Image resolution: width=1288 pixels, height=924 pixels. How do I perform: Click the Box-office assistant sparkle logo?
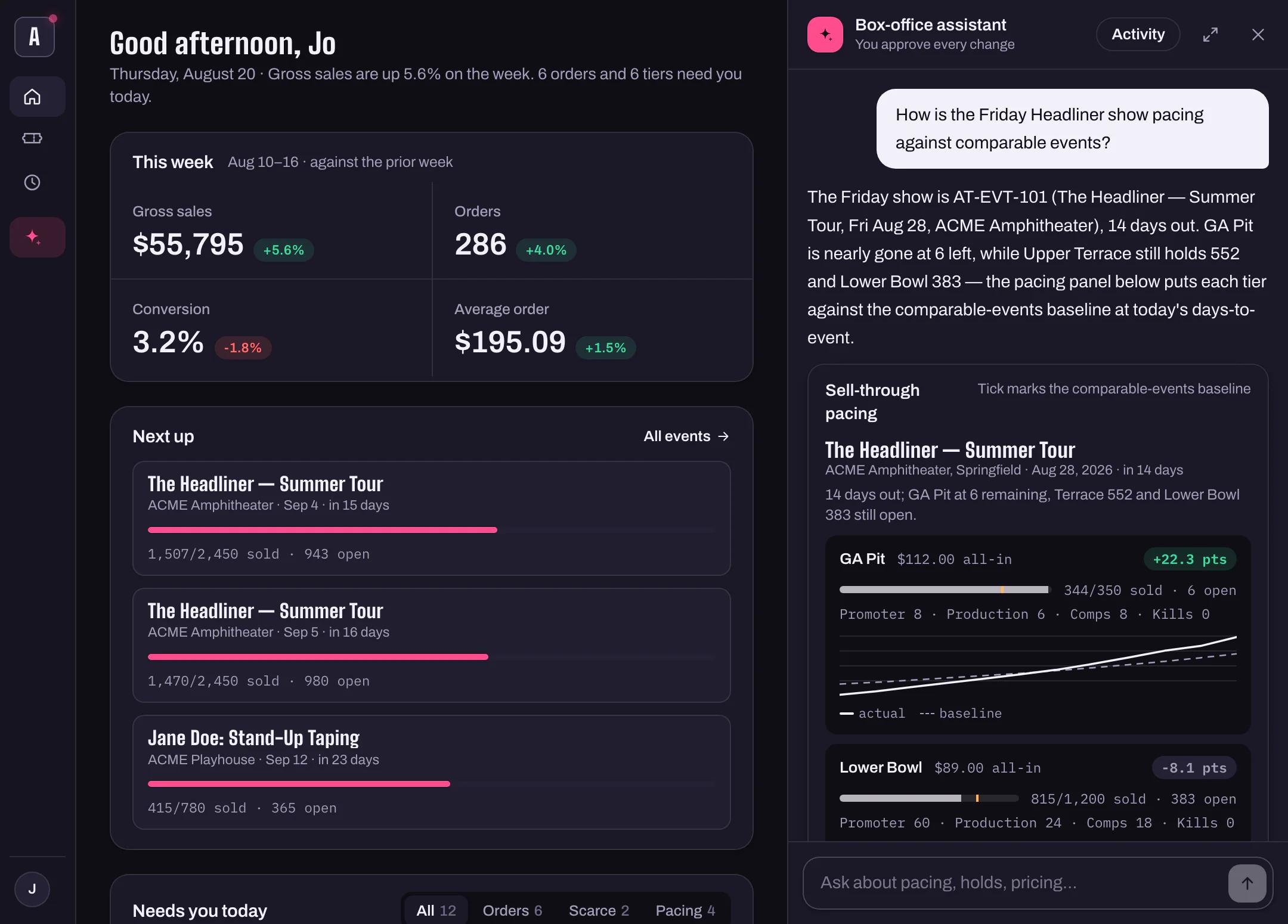click(825, 35)
